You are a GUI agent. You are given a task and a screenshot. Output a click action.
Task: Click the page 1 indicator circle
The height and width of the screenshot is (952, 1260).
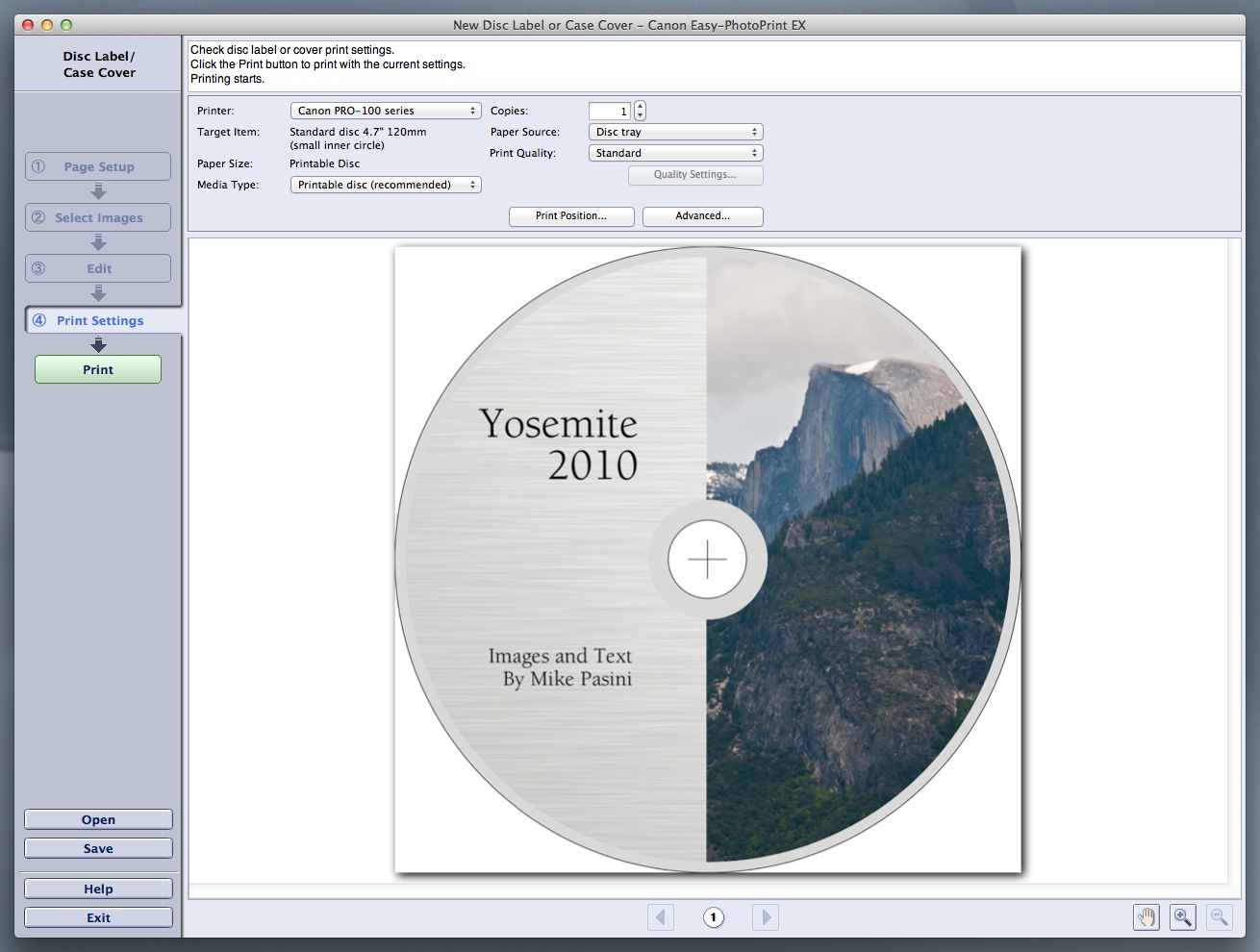point(713,917)
